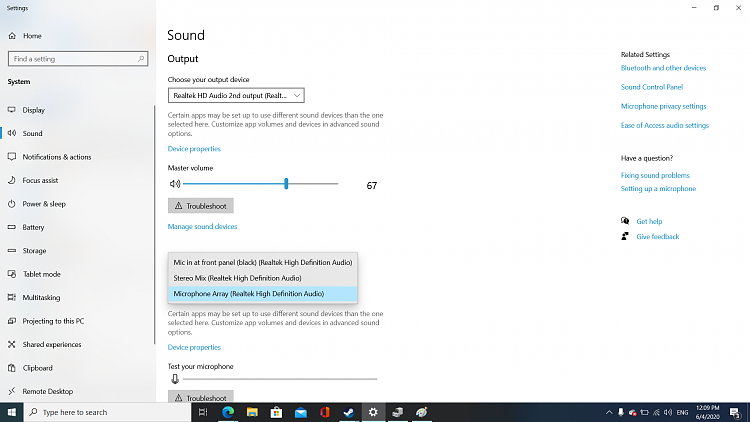Expand the output device dropdown
The height and width of the screenshot is (422, 750).
pos(236,95)
